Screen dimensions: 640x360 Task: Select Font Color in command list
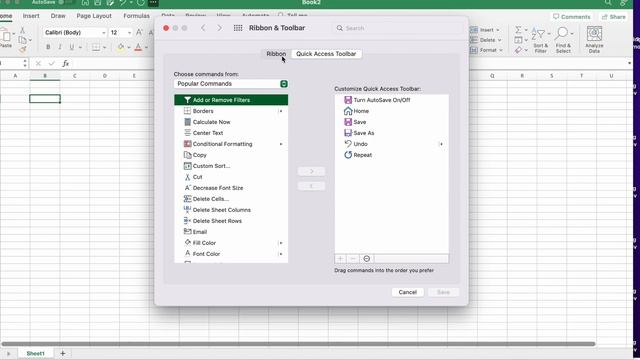coord(231,254)
